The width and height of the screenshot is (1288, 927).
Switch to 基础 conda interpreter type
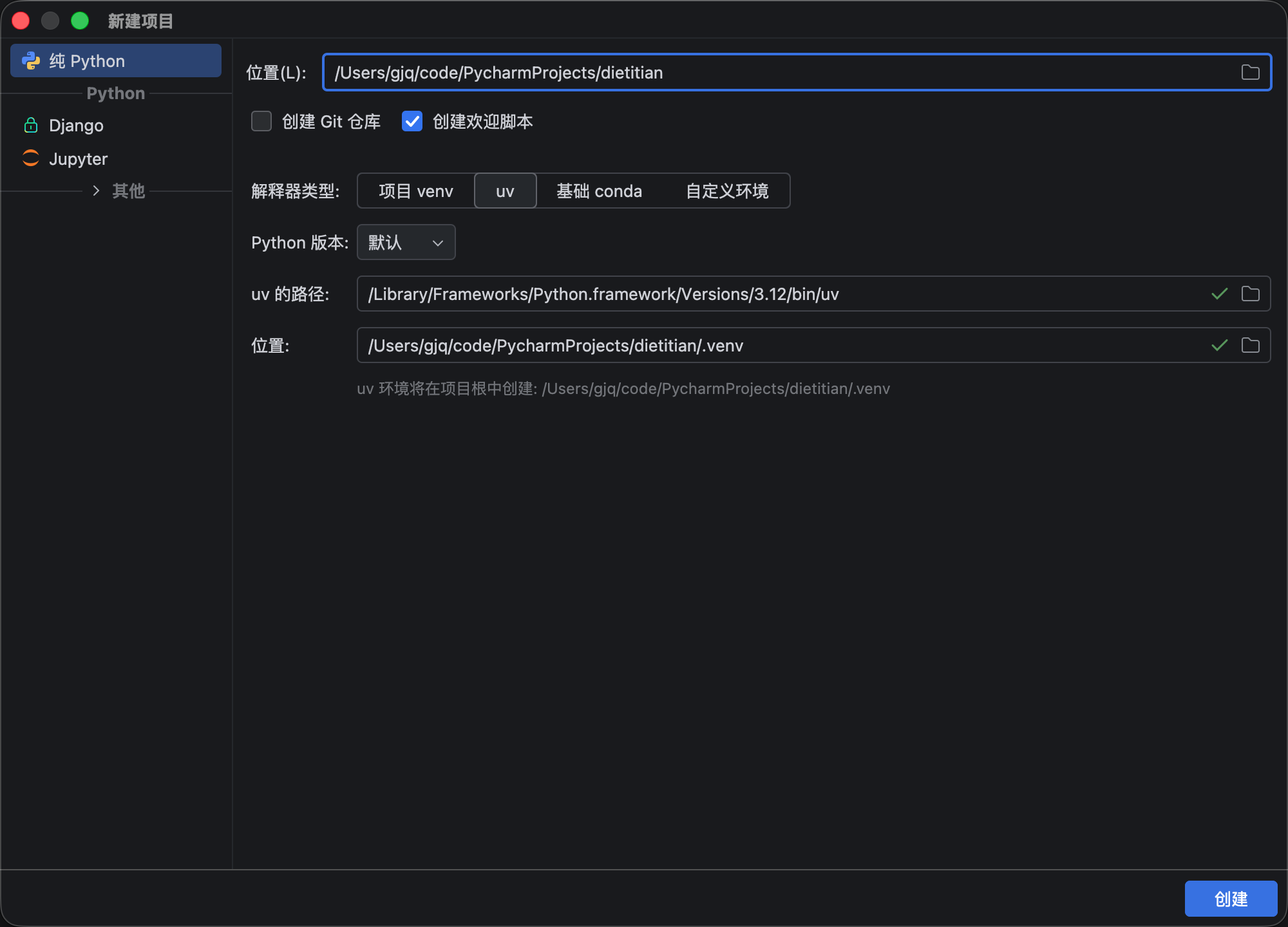[600, 191]
